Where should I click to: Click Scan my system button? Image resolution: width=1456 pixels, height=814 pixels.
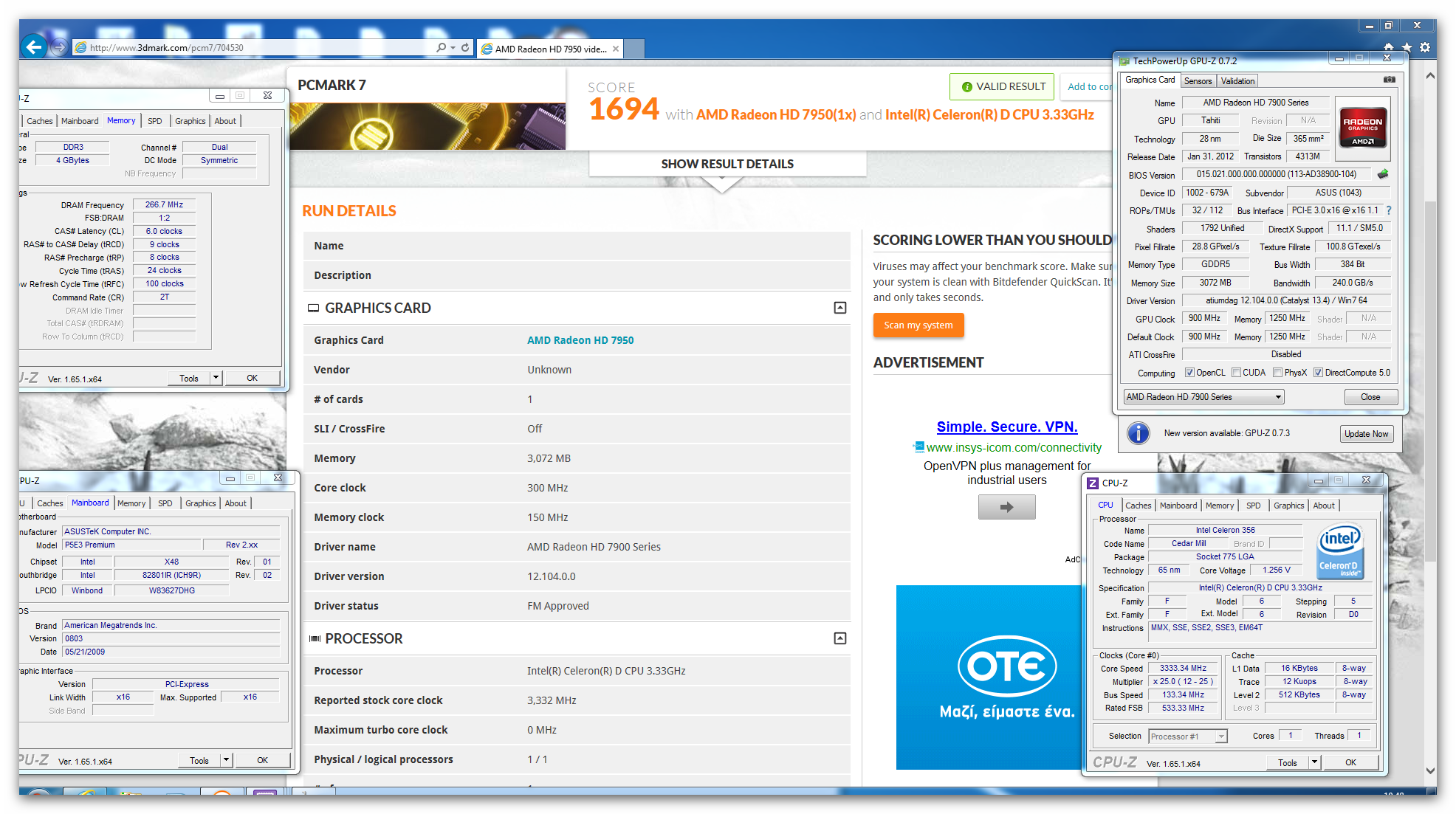click(x=918, y=325)
